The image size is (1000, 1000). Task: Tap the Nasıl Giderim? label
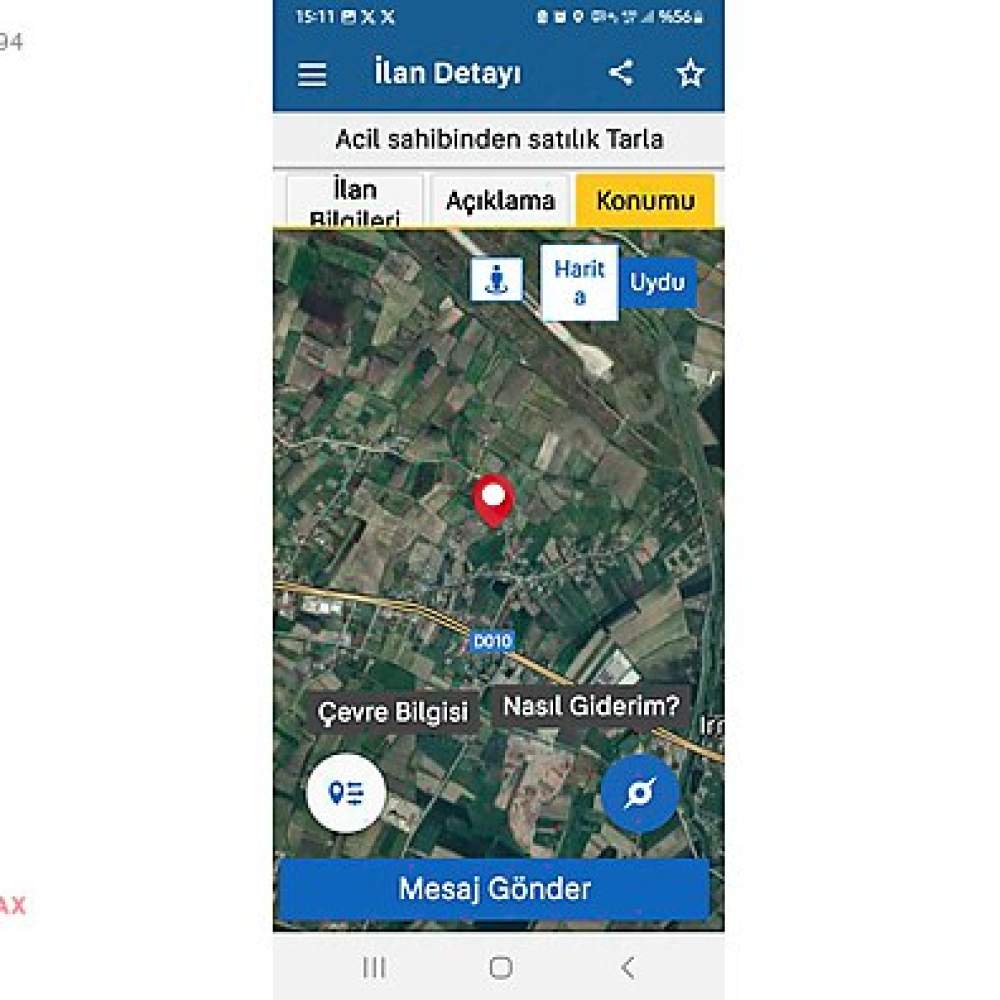[x=591, y=706]
